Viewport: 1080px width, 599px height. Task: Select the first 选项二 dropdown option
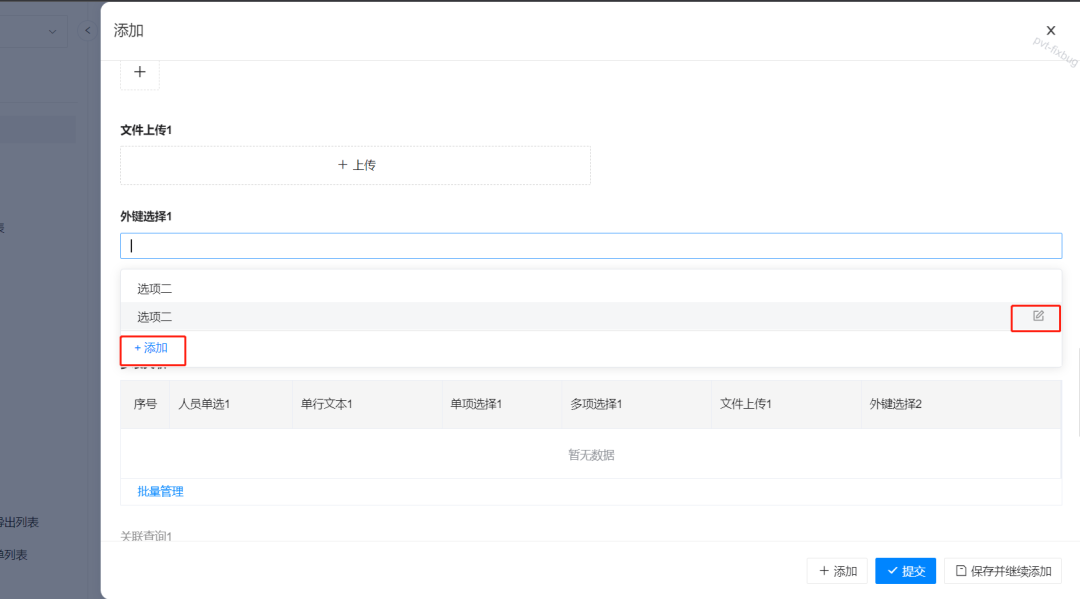(591, 289)
